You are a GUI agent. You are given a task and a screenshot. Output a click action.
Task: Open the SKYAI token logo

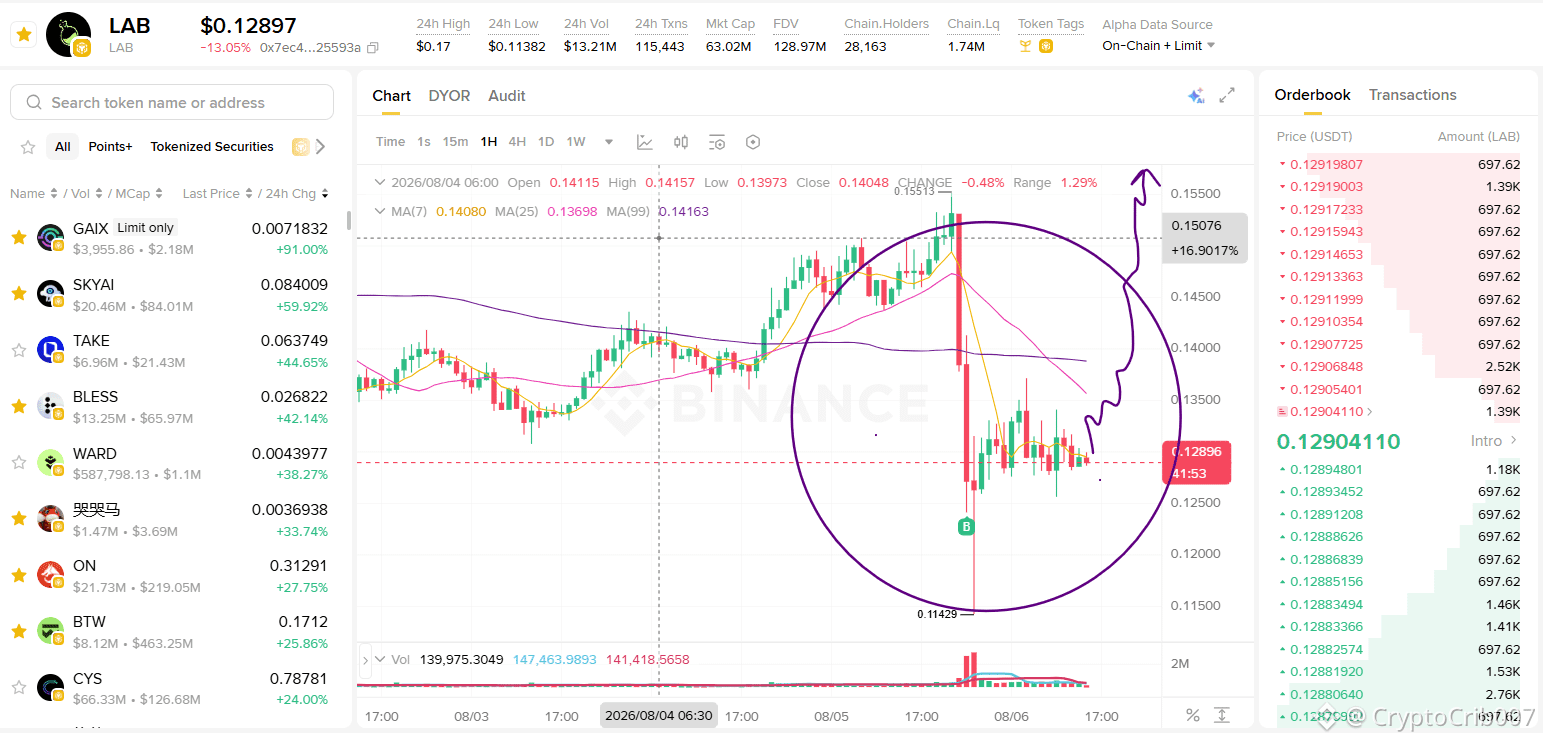click(x=51, y=294)
